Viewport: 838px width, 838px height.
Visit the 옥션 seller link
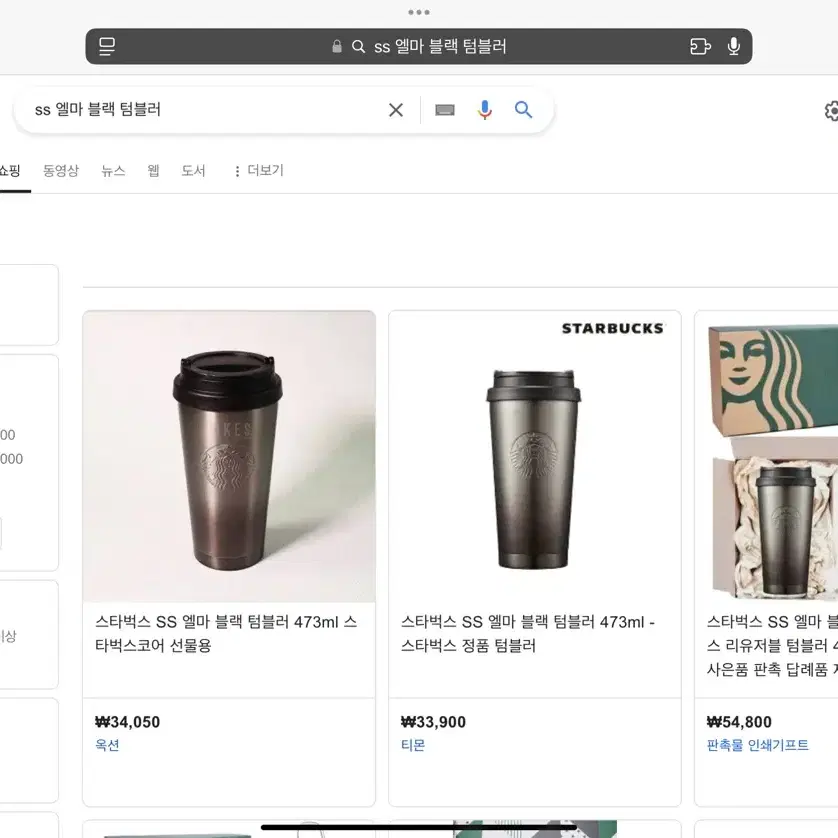pos(107,745)
